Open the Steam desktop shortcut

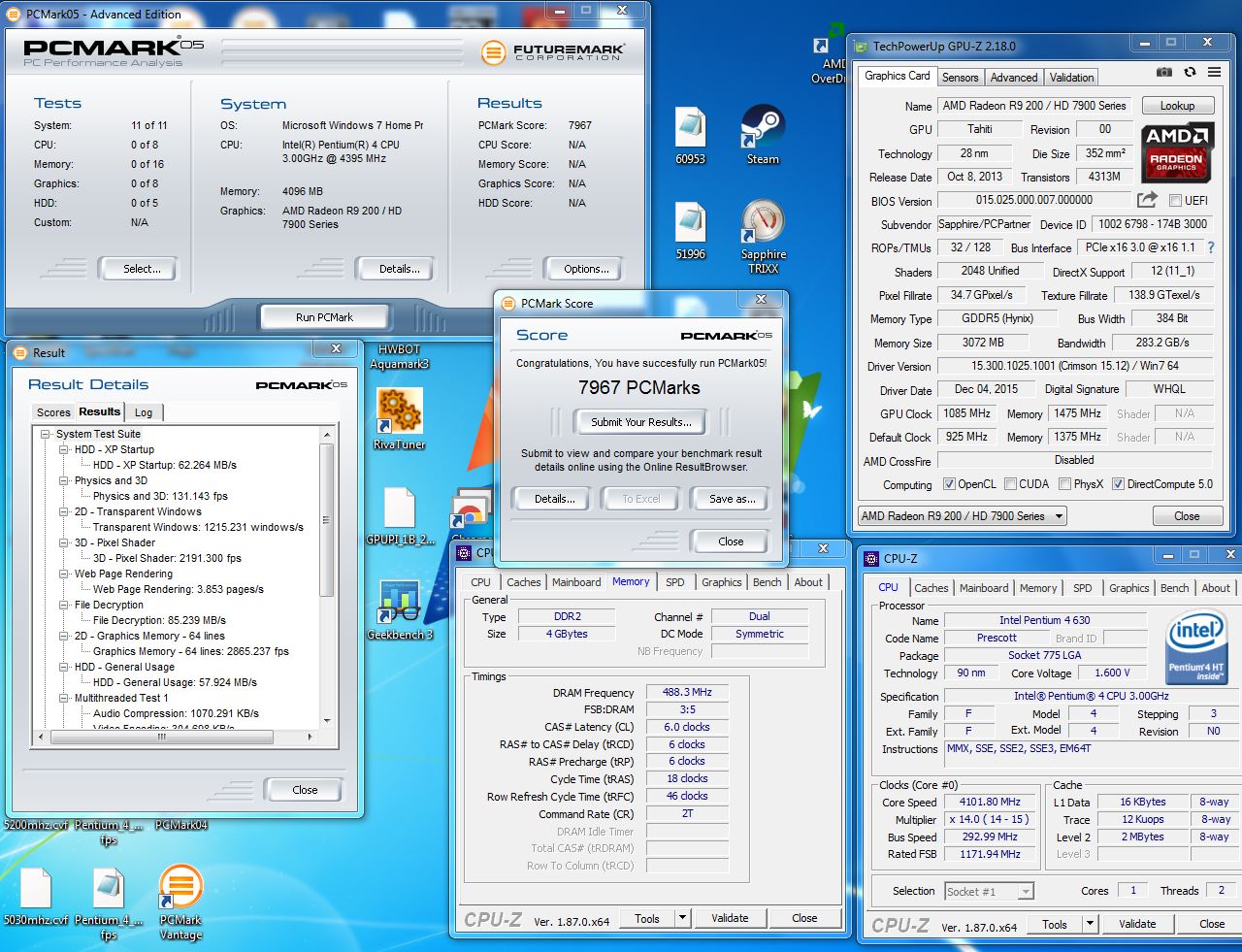click(763, 135)
